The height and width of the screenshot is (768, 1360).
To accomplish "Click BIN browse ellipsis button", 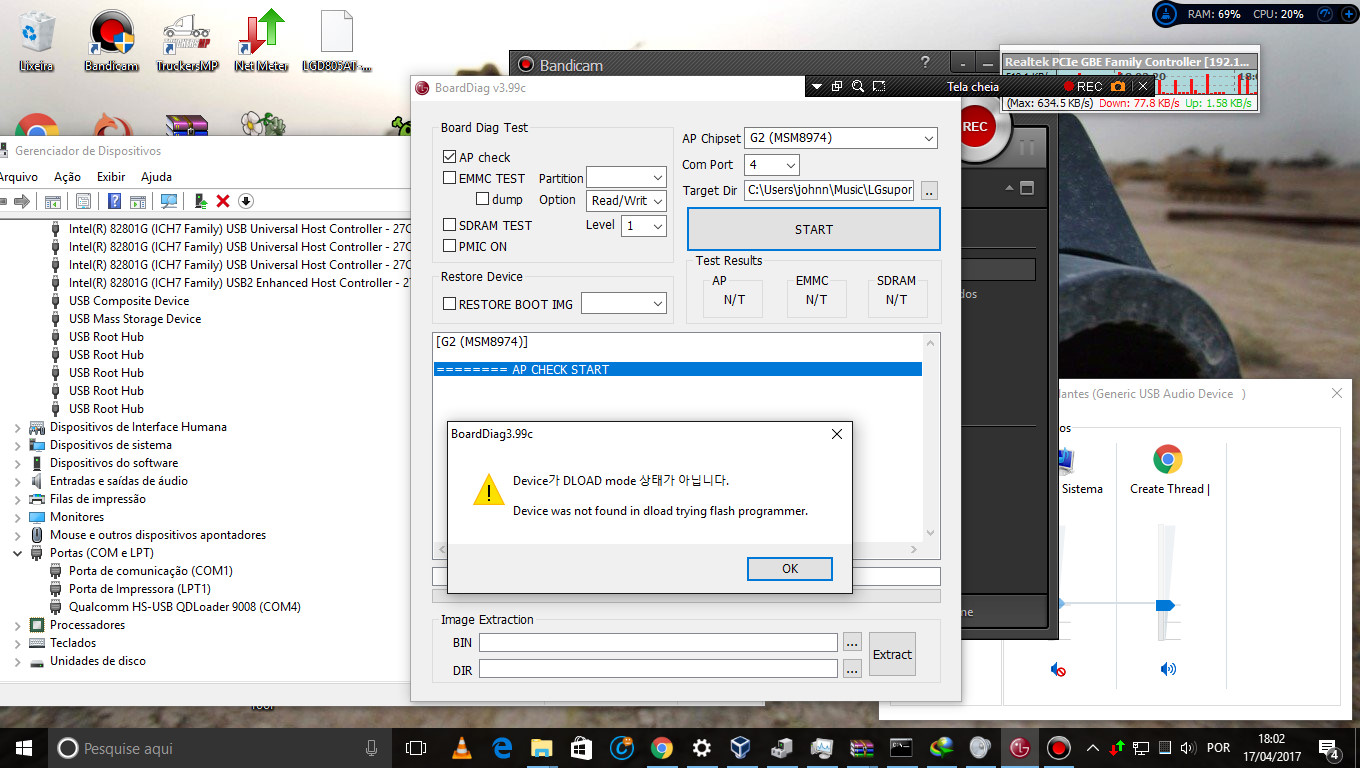I will tap(852, 642).
